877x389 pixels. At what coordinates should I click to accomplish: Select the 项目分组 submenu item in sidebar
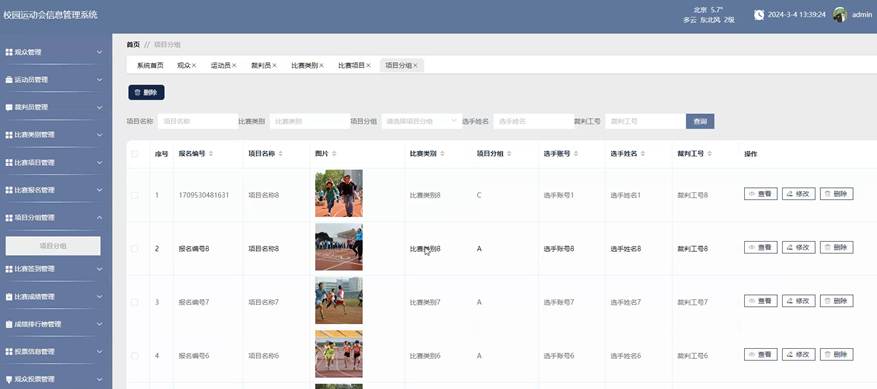53,246
